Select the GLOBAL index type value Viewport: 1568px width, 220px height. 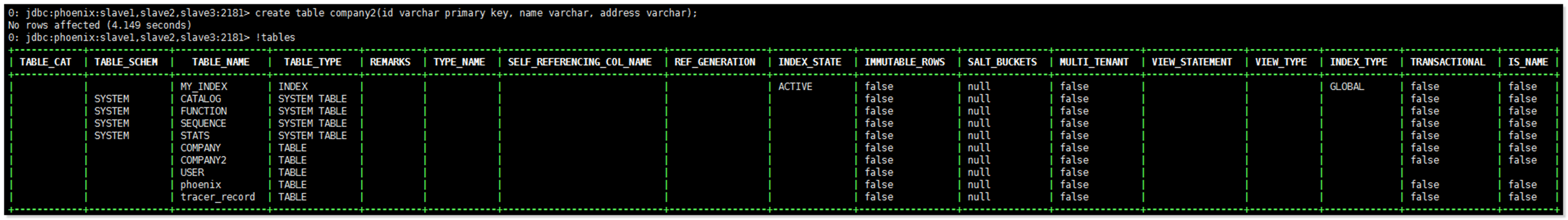[x=1346, y=87]
